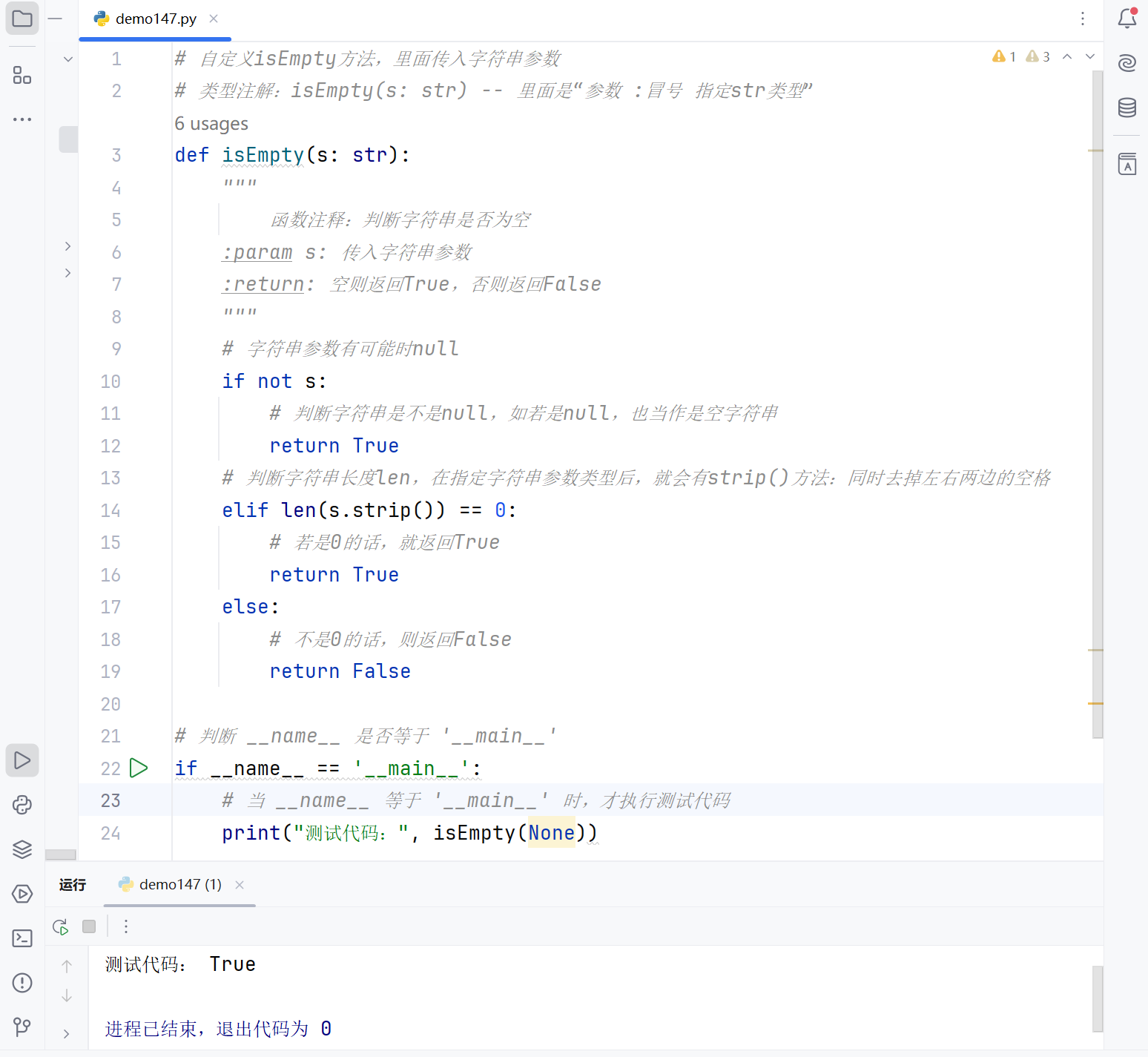Open the Python Packages layers icon
The width and height of the screenshot is (1148, 1057).
click(x=22, y=849)
